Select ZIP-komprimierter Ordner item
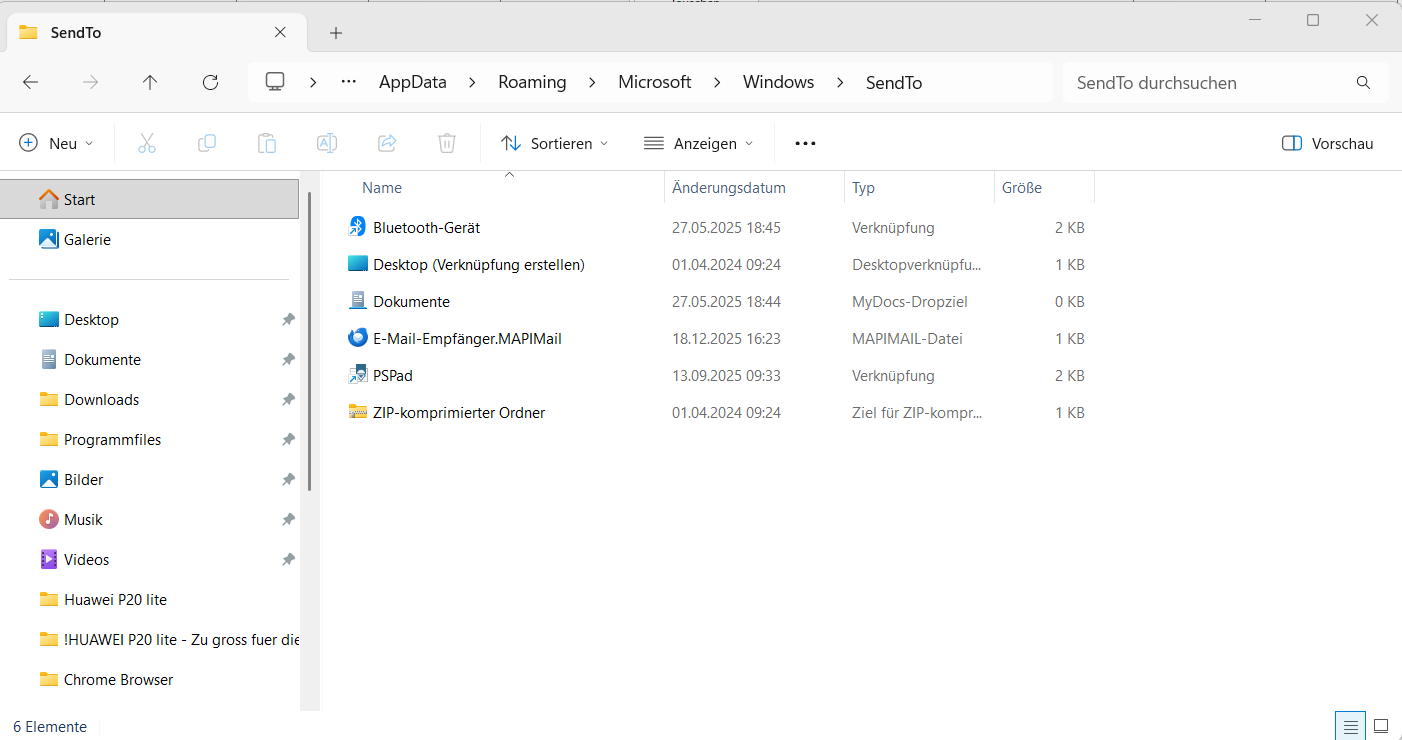The image size is (1402, 740). point(458,413)
